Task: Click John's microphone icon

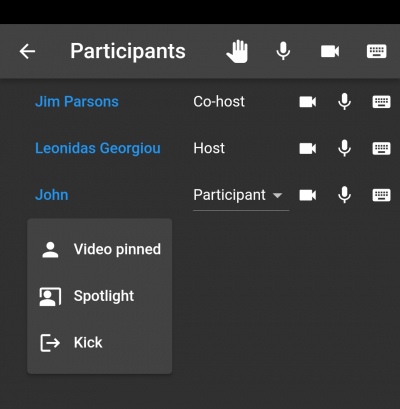Action: 344,195
